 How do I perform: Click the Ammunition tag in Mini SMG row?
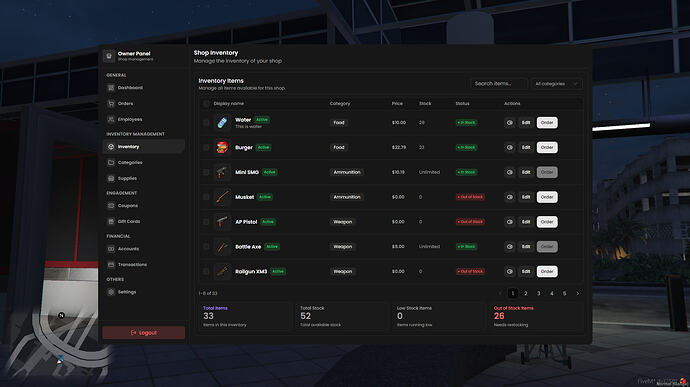click(x=347, y=172)
